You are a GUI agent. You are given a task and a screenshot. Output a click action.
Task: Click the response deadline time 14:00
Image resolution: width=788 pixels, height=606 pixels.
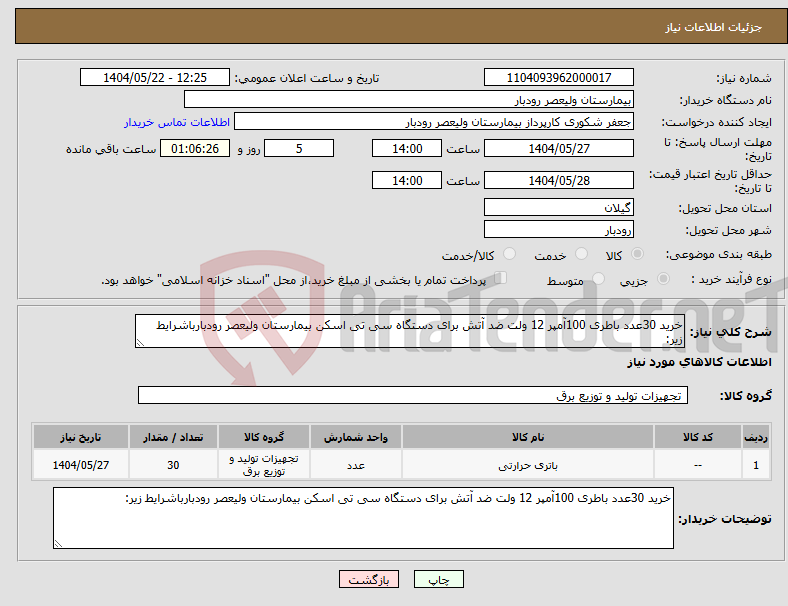pyautogui.click(x=407, y=148)
